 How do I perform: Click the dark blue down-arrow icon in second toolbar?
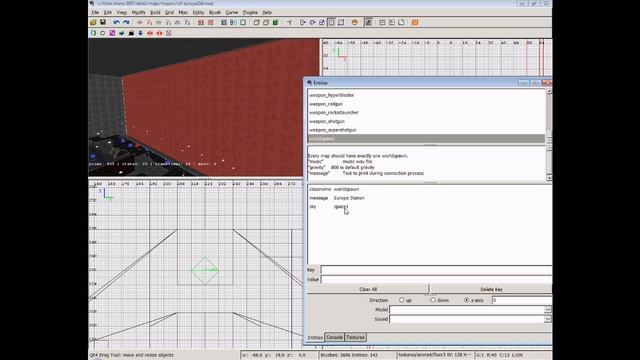click(141, 33)
